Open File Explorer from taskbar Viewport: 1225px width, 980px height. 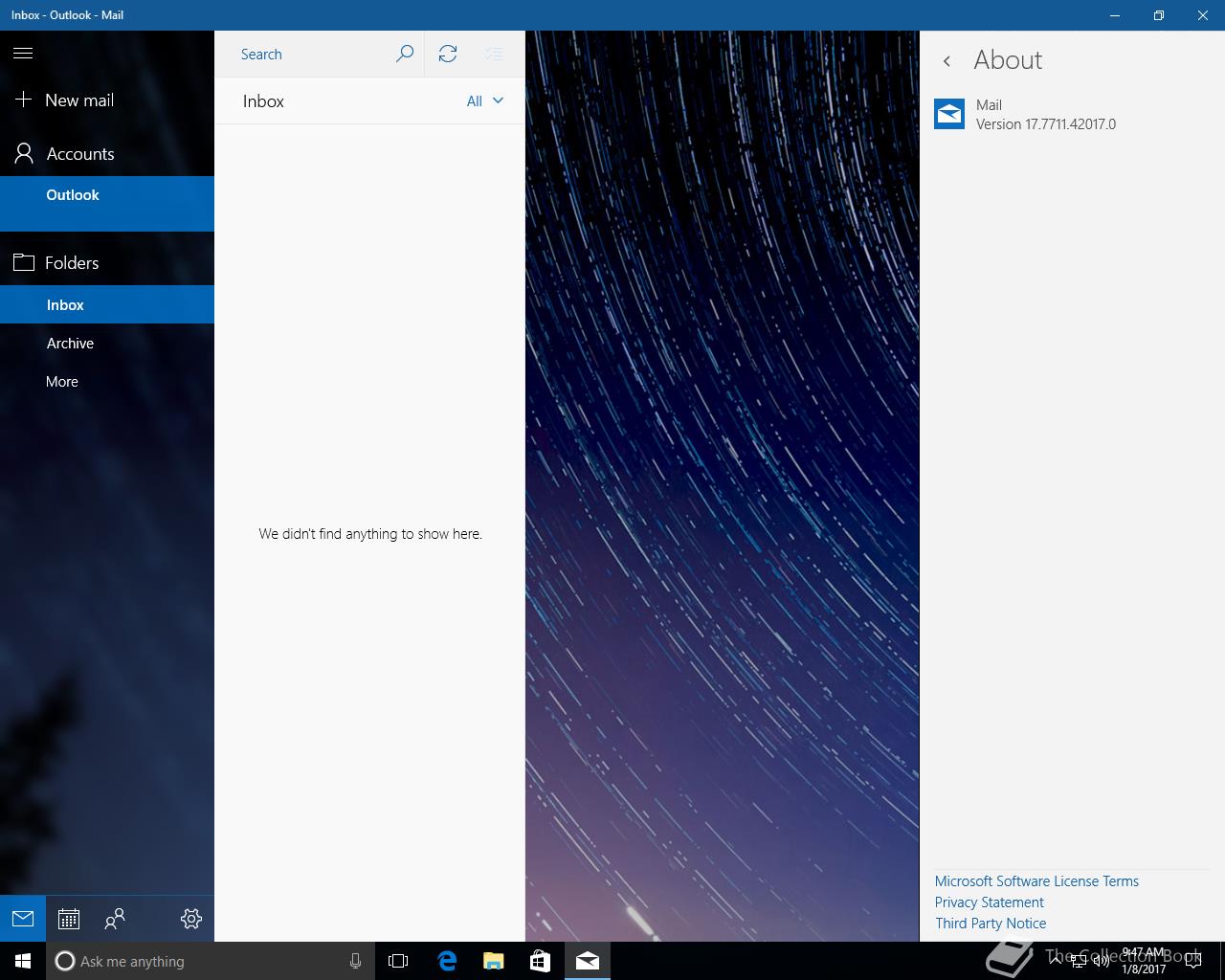[x=493, y=961]
